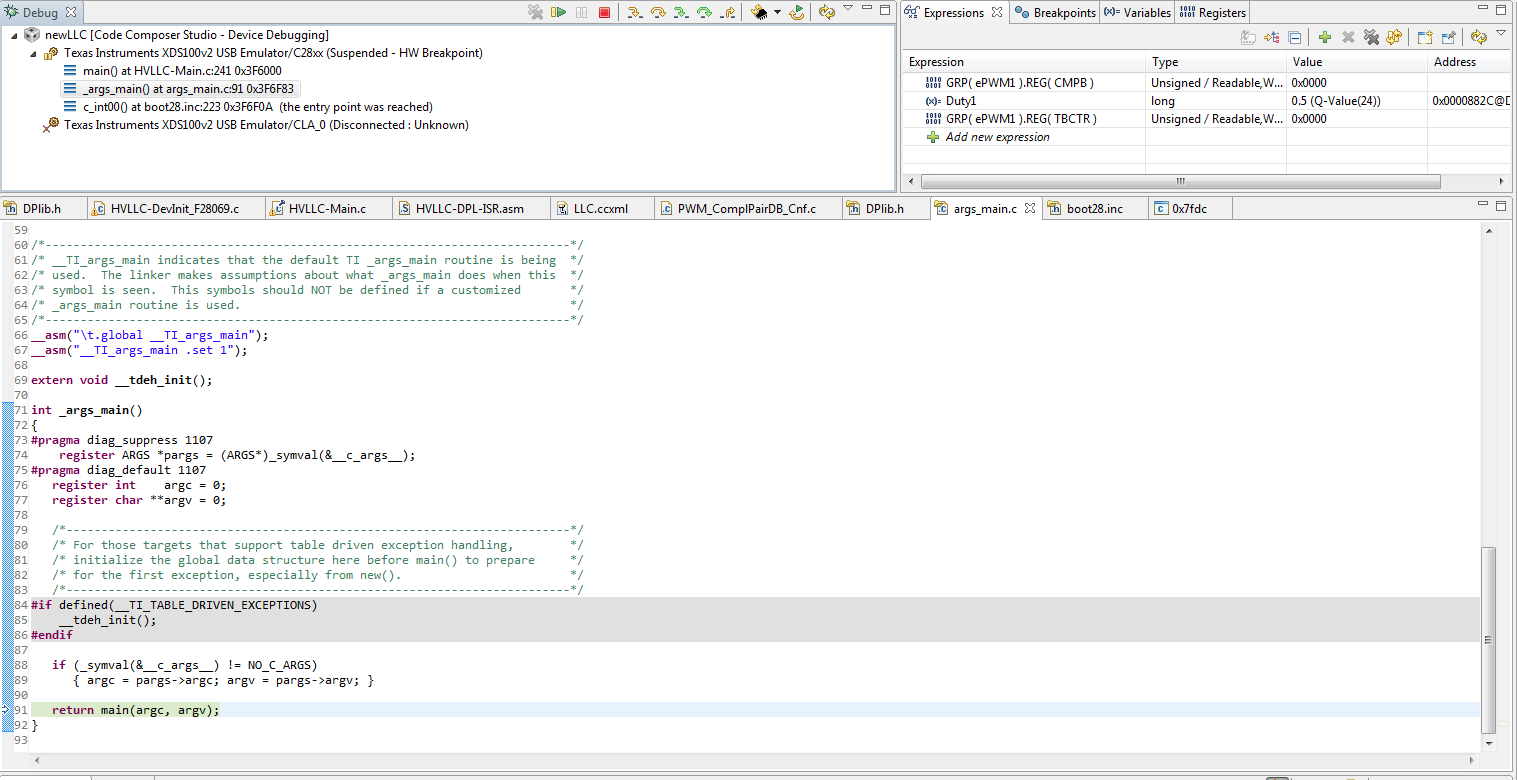Click green Assembly Step Into icon
The width and height of the screenshot is (1517, 780).
[681, 12]
